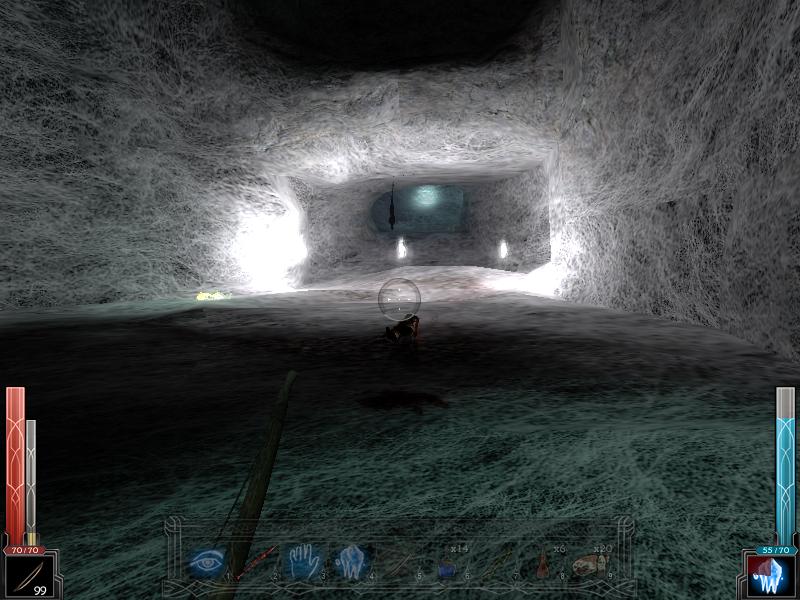
Task: Eat the food item marked x20
Action: point(589,565)
